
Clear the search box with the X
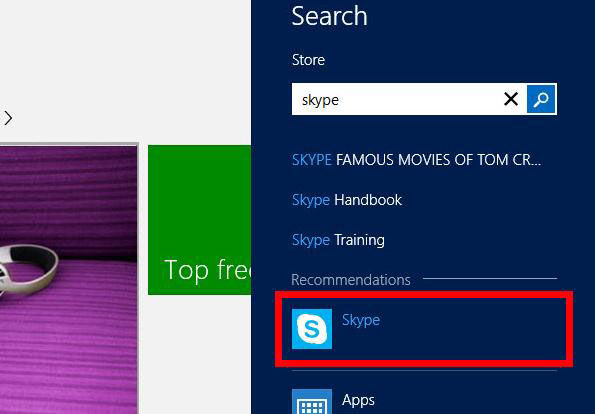point(511,99)
